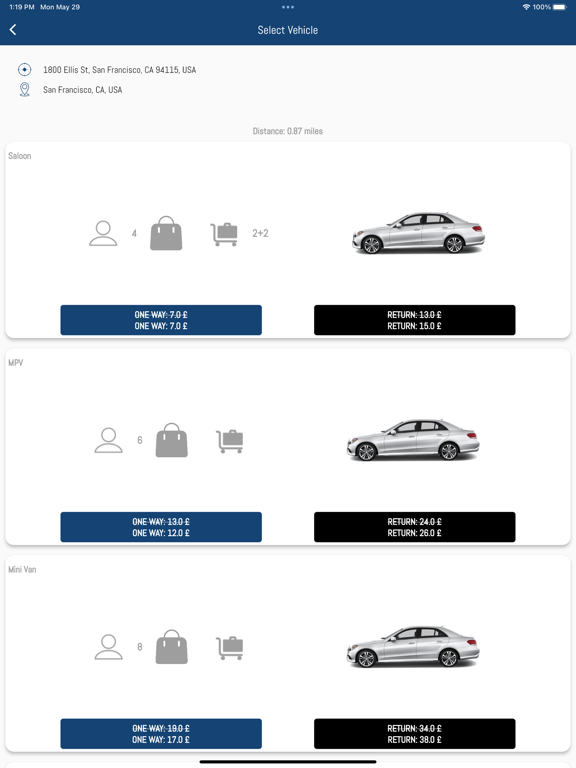The image size is (576, 768).
Task: Select Saloon RETURN 15.0 £ fare
Action: pos(414,320)
